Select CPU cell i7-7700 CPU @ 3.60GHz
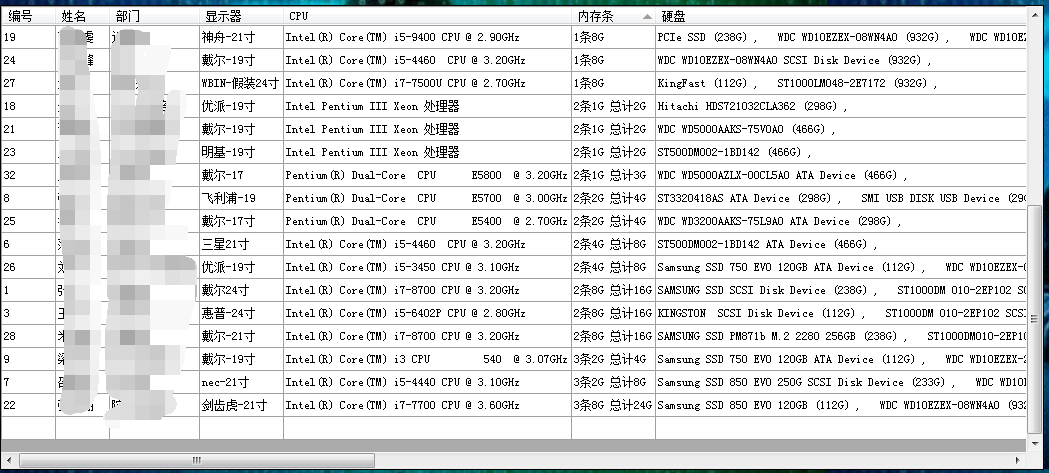Screen dimensions: 1049x473 tap(427, 405)
